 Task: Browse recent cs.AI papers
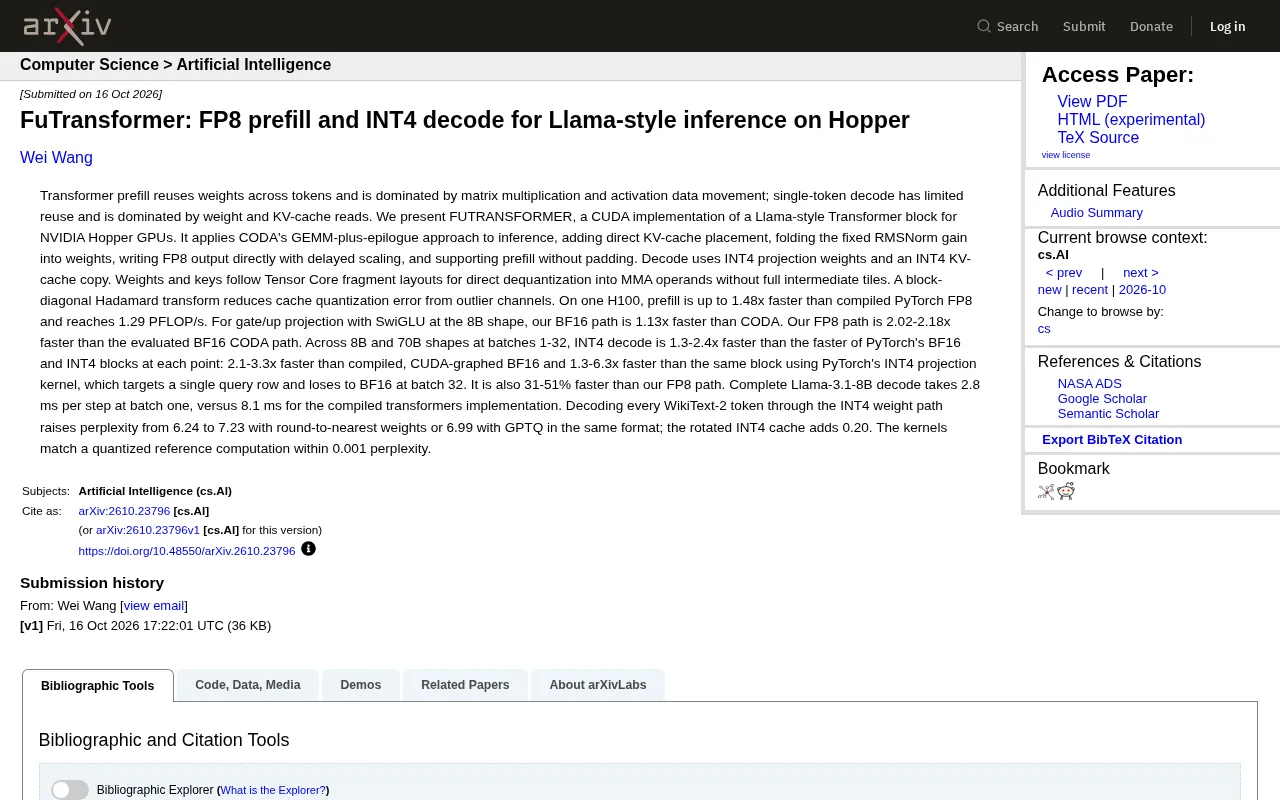[x=1090, y=290]
